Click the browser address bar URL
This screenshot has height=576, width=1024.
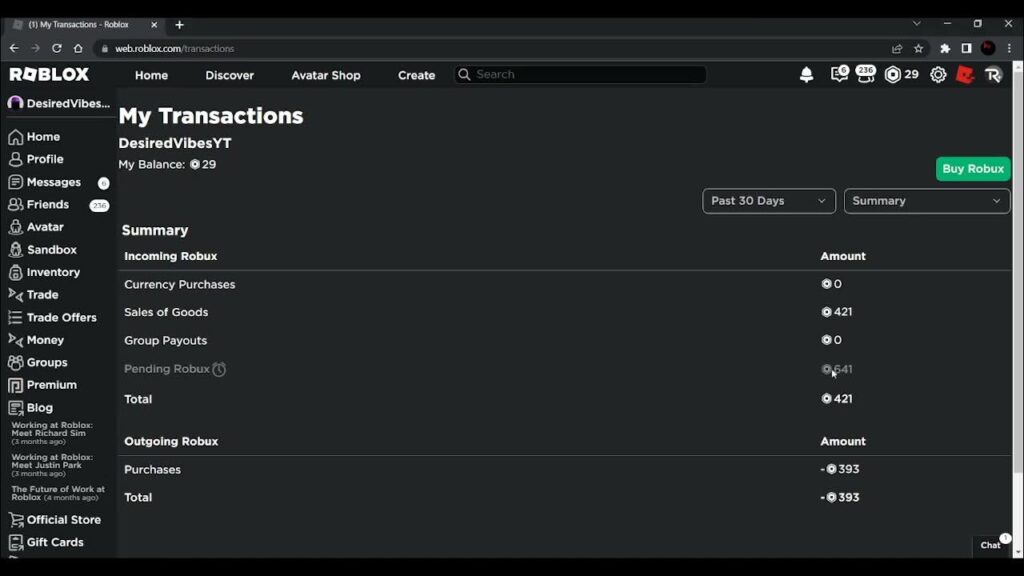(x=174, y=48)
